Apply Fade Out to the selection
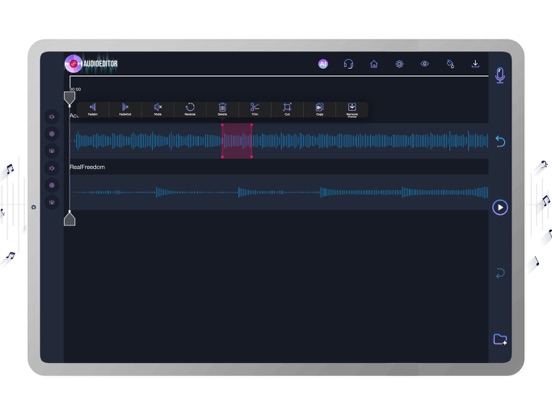This screenshot has height=414, width=552. click(125, 109)
